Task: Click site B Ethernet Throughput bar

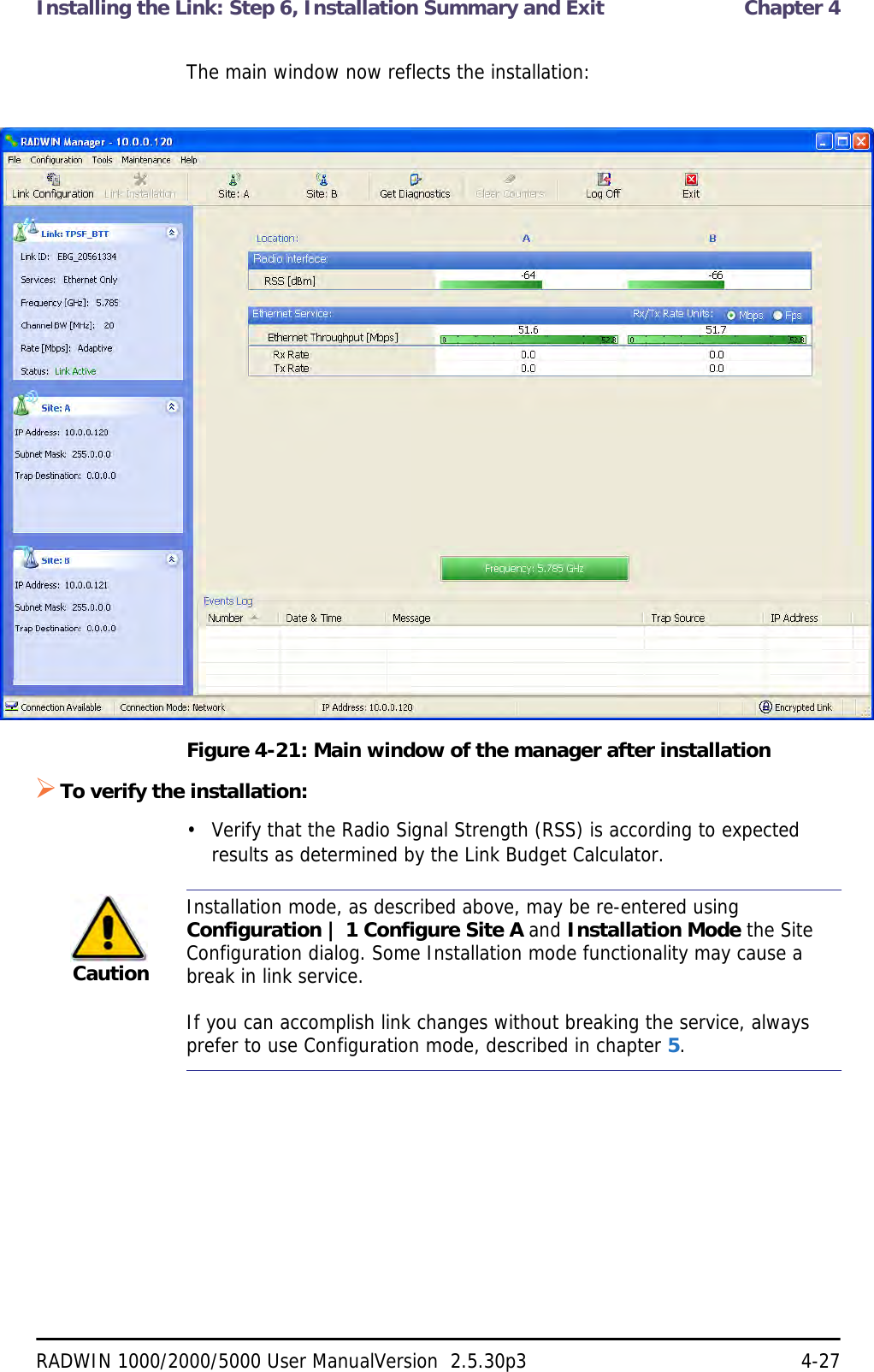Action: tap(717, 340)
